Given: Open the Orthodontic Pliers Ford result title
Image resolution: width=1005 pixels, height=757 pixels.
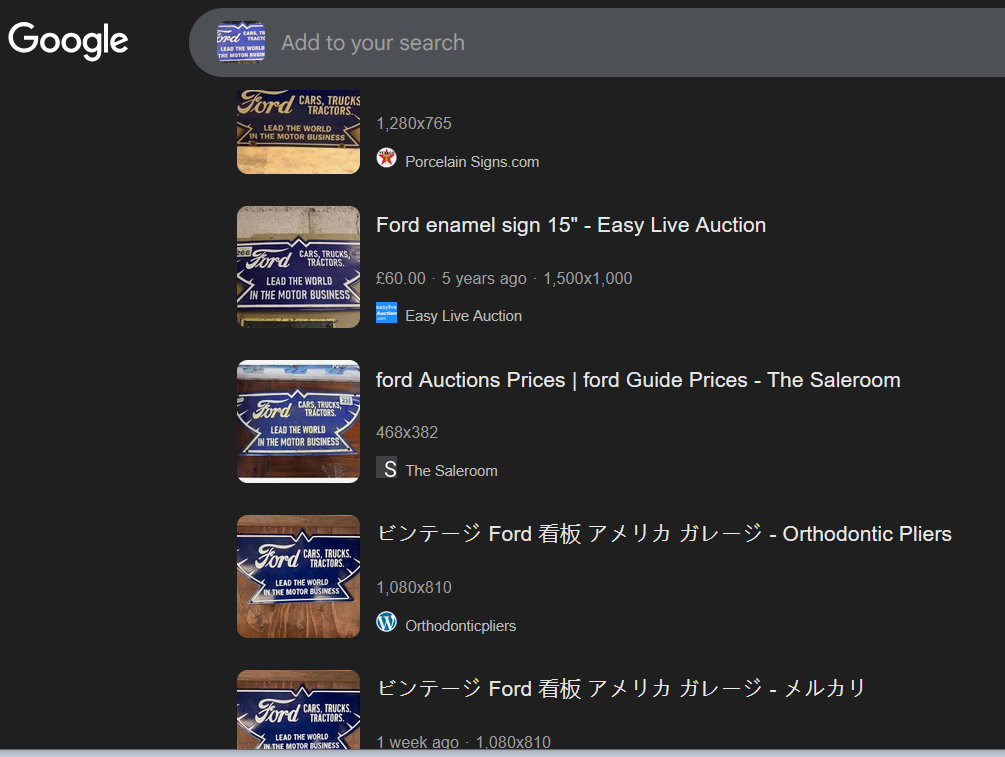Looking at the screenshot, I should [663, 534].
